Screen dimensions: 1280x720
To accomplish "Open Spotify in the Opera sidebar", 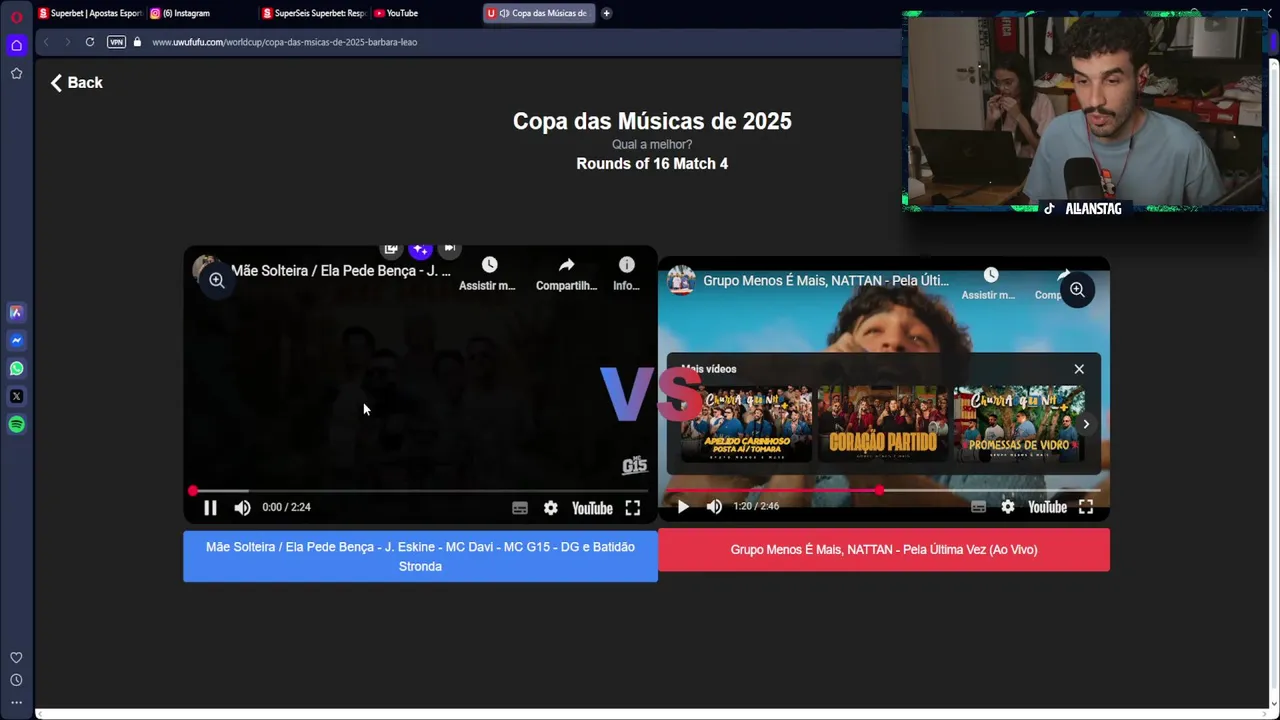I will [16, 424].
